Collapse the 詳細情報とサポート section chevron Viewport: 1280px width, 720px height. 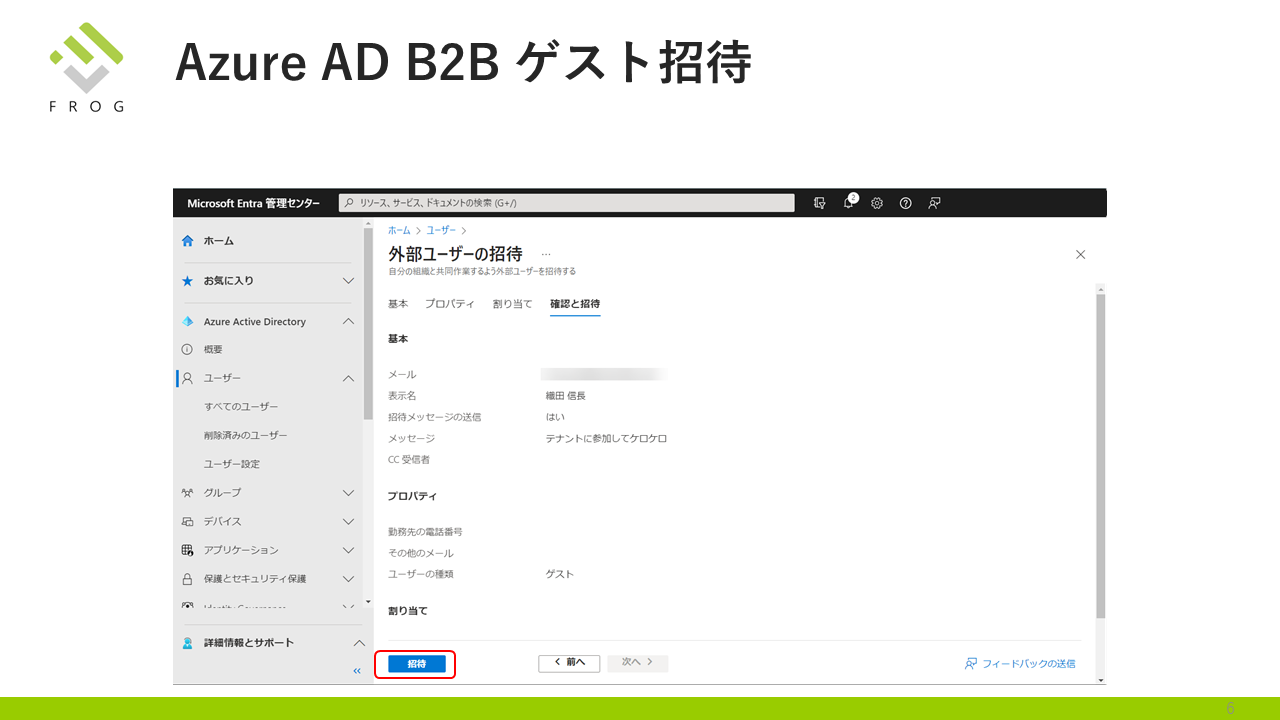[x=360, y=643]
